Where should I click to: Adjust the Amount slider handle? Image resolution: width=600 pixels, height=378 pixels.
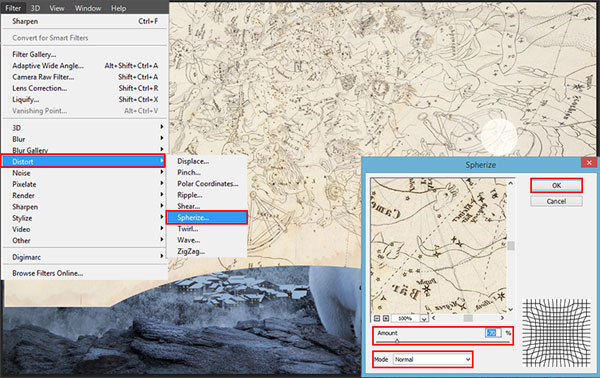click(x=397, y=341)
